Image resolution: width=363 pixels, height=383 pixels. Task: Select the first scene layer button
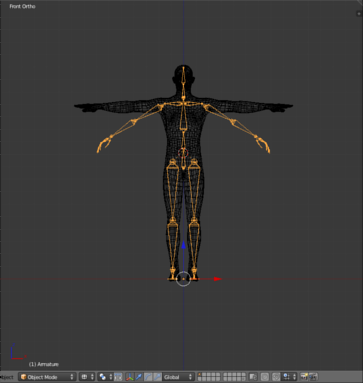coord(200,375)
